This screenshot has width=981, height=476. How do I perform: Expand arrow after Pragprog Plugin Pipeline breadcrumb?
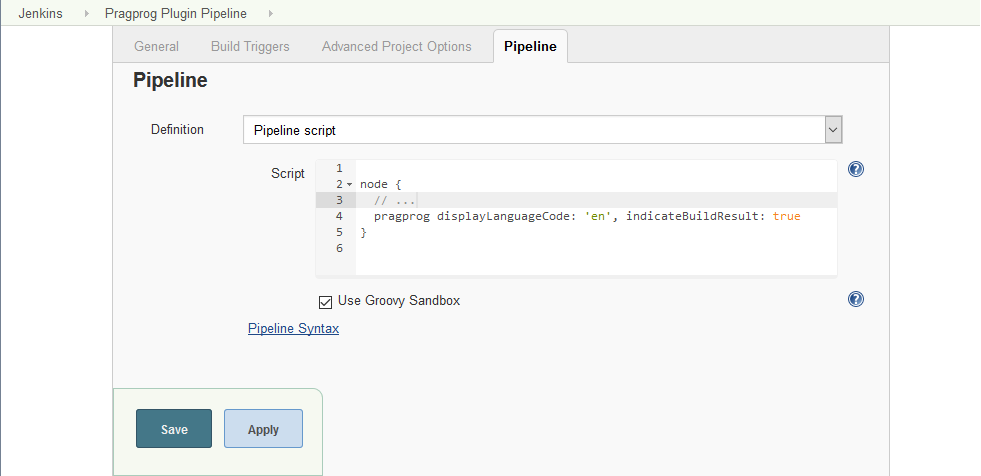(x=270, y=14)
